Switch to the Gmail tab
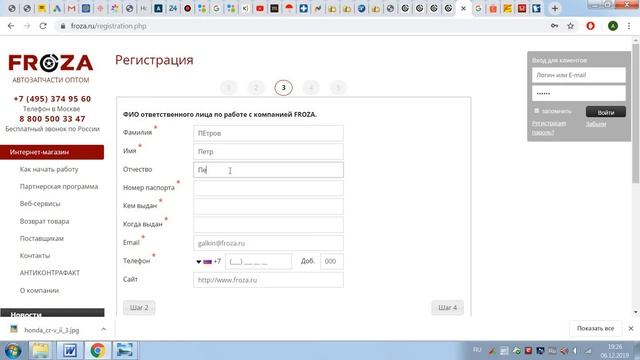The height and width of the screenshot is (360, 640). tap(71, 8)
